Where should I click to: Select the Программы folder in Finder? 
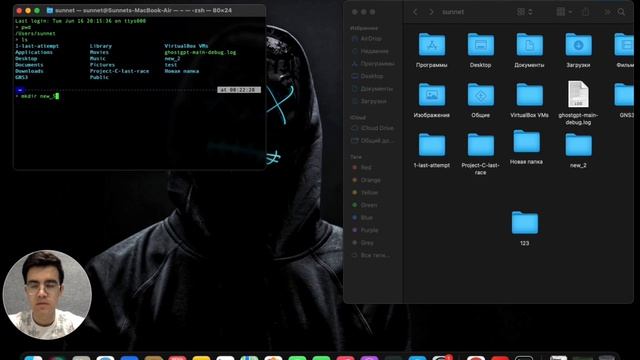431,44
